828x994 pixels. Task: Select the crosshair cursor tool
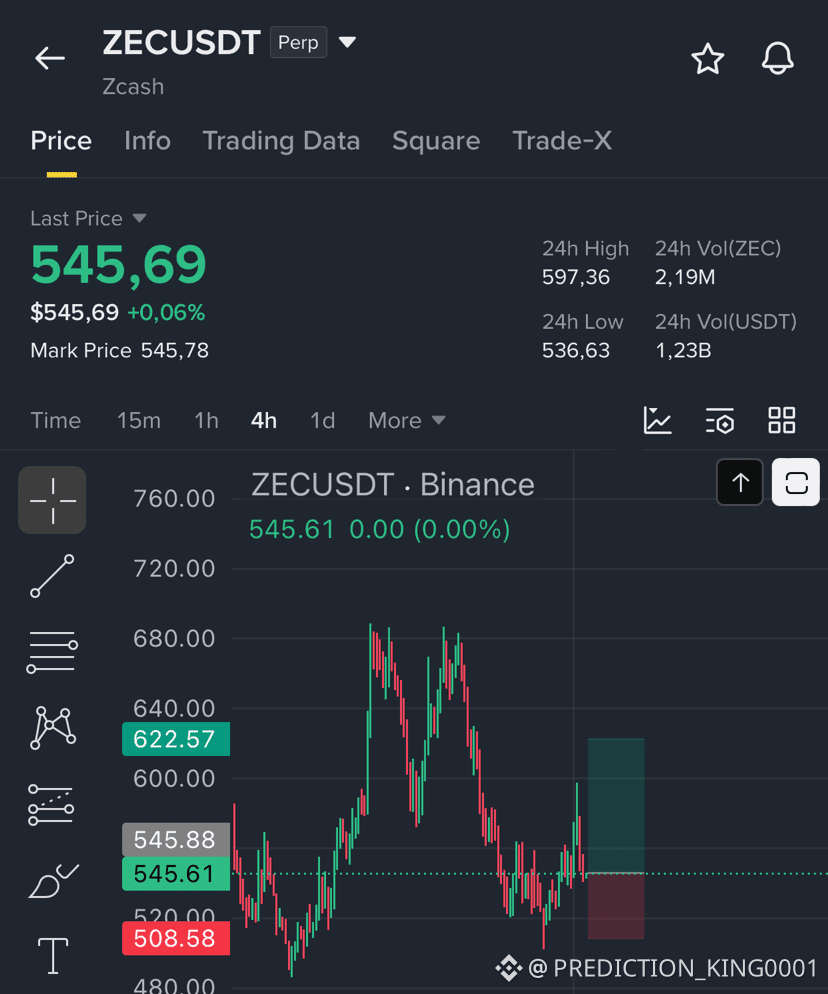[52, 500]
